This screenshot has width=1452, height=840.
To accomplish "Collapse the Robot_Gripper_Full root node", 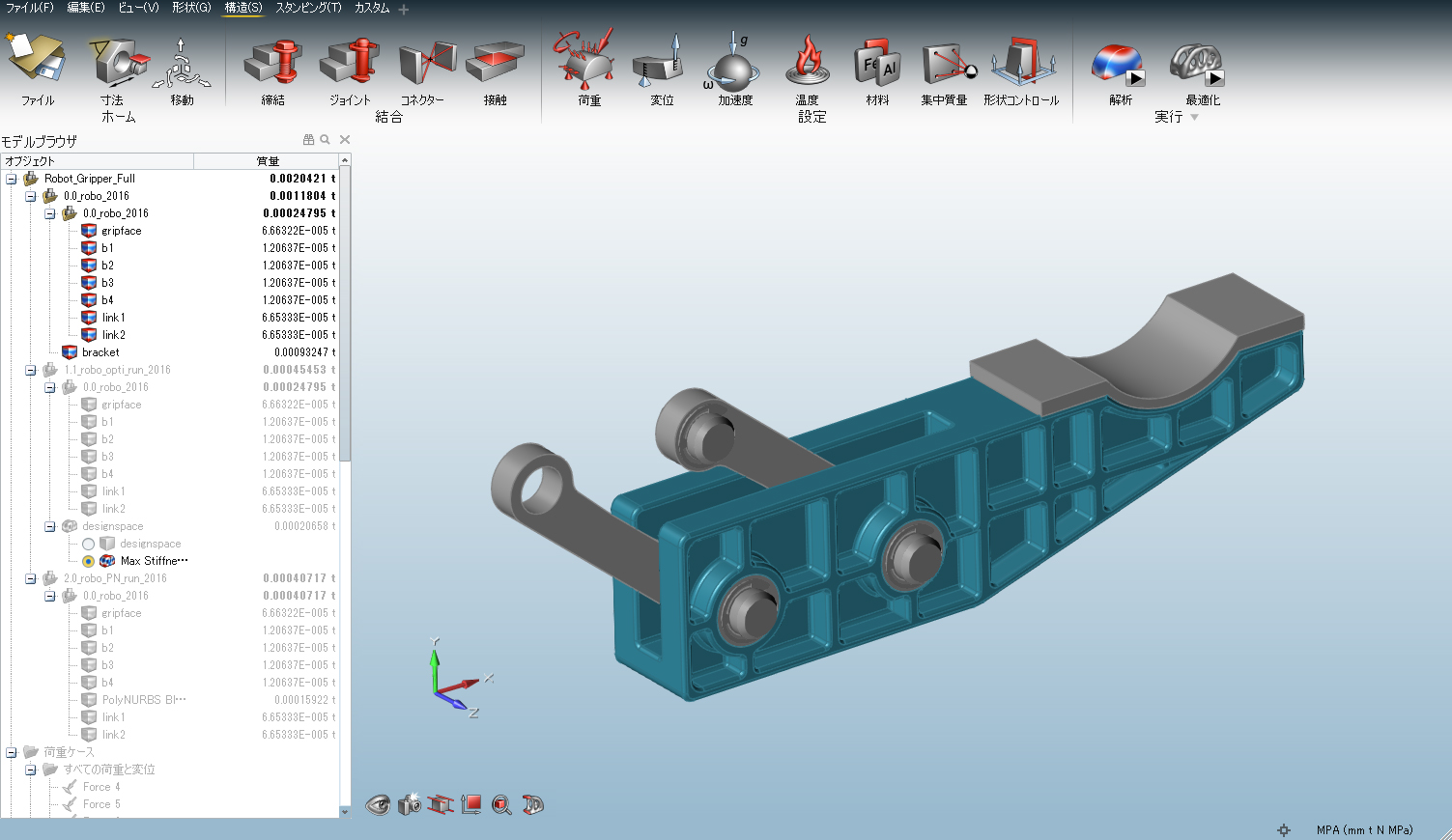I will 12,179.
